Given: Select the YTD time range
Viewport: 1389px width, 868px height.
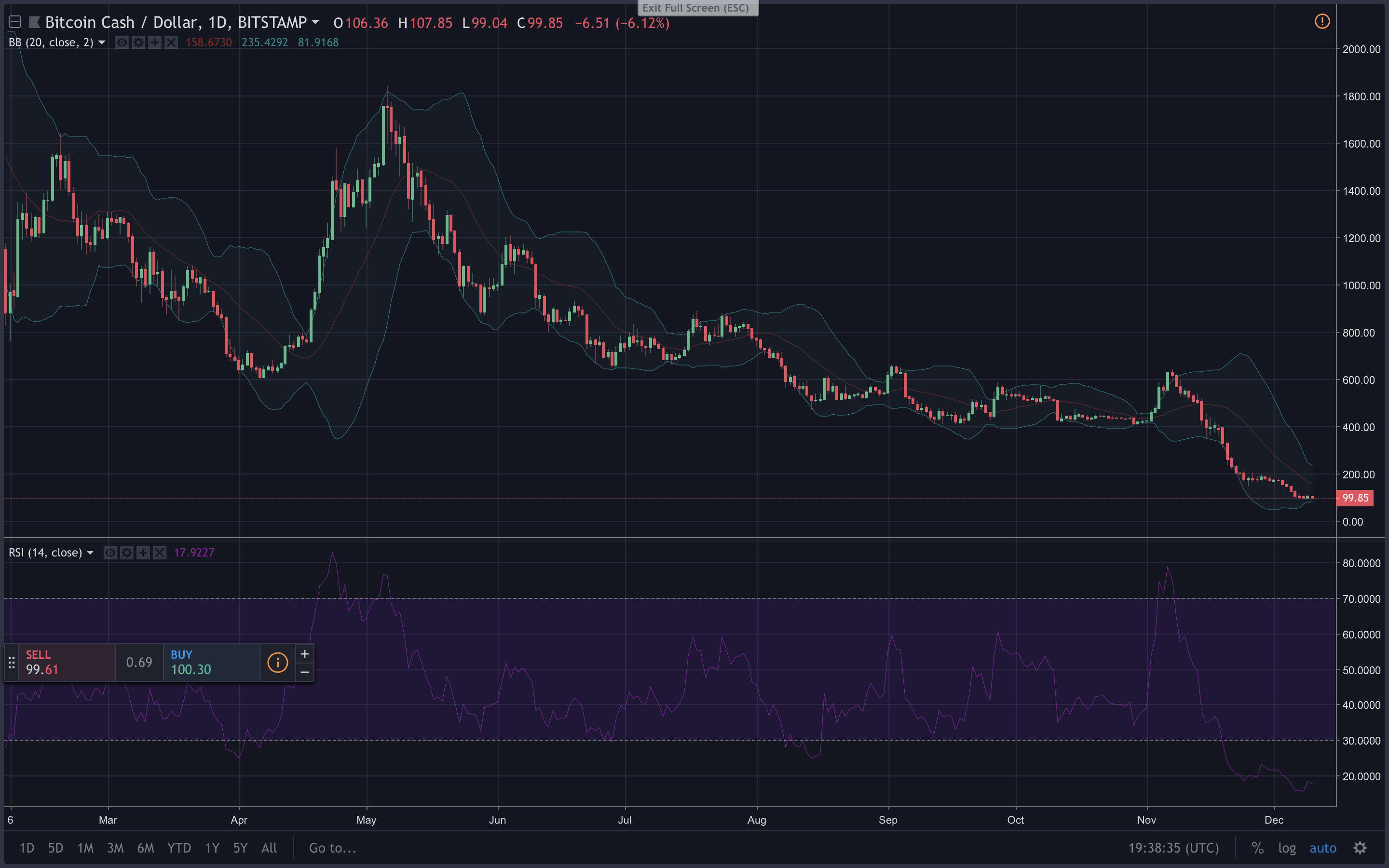Looking at the screenshot, I should tap(179, 848).
